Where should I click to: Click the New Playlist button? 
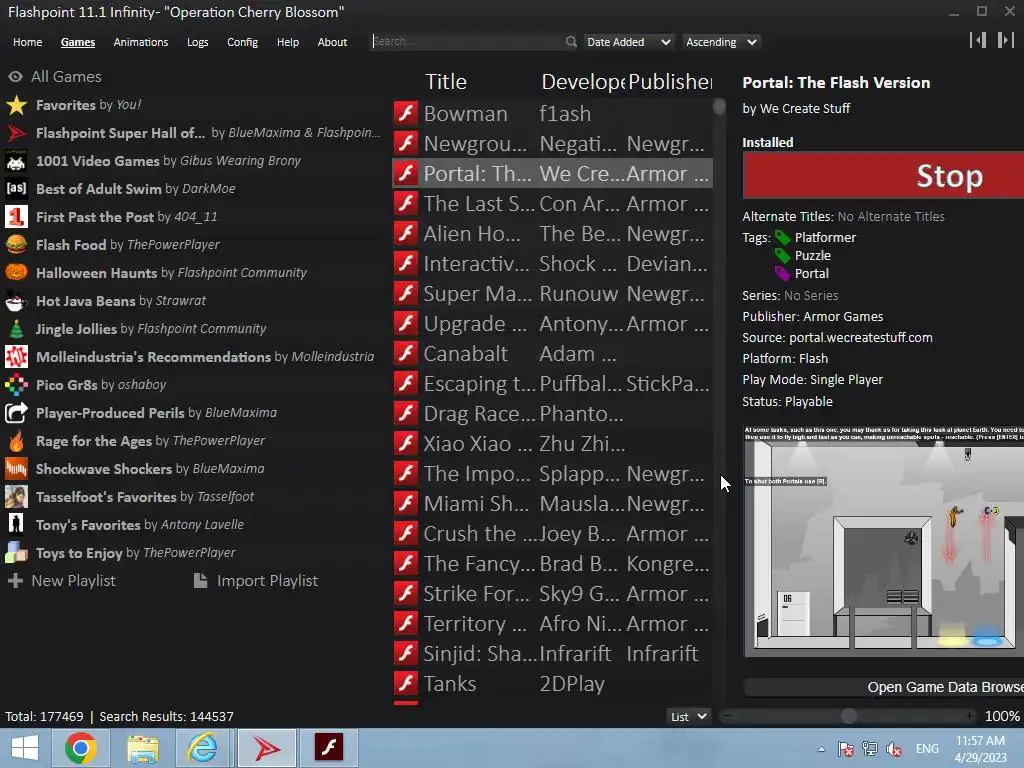(61, 581)
